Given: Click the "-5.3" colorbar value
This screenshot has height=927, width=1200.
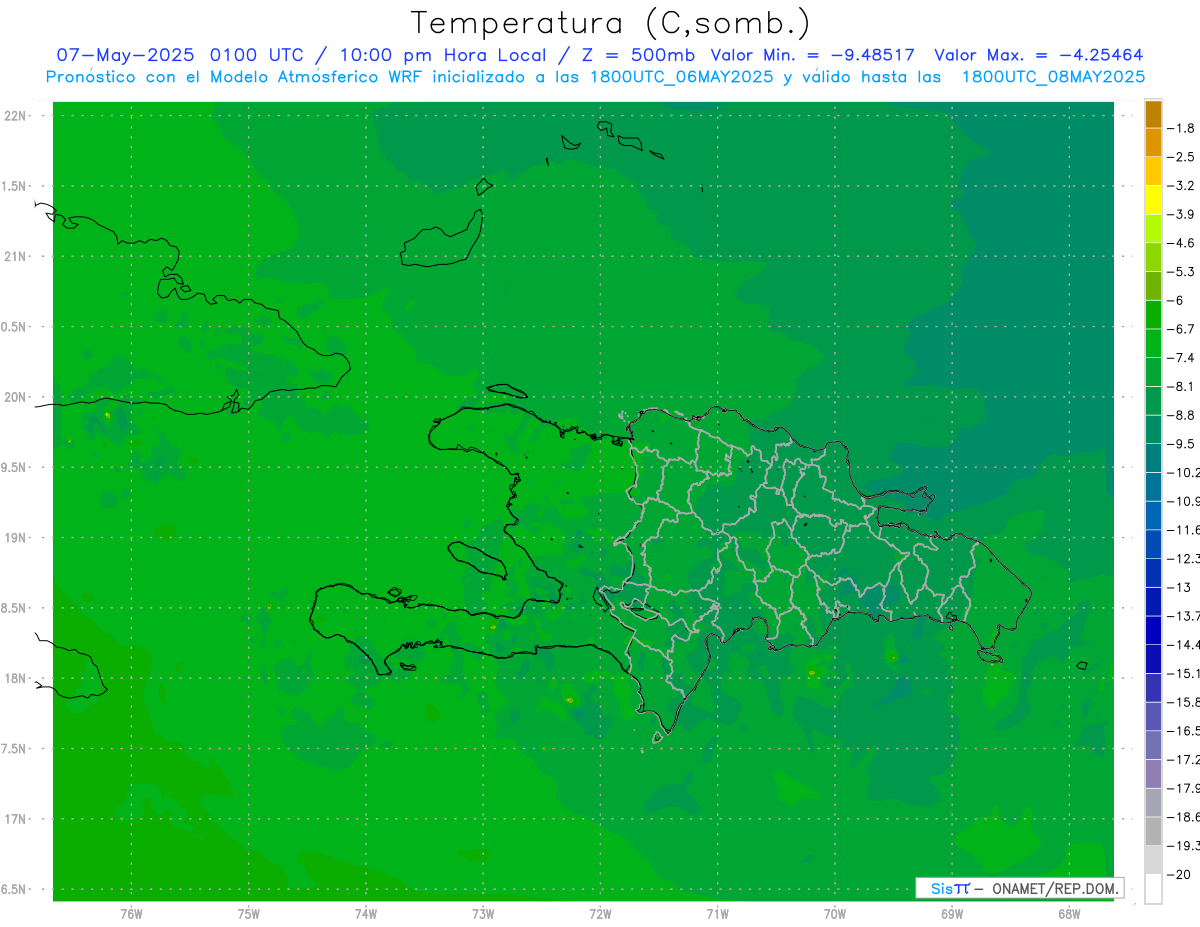Looking at the screenshot, I should point(1181,272).
